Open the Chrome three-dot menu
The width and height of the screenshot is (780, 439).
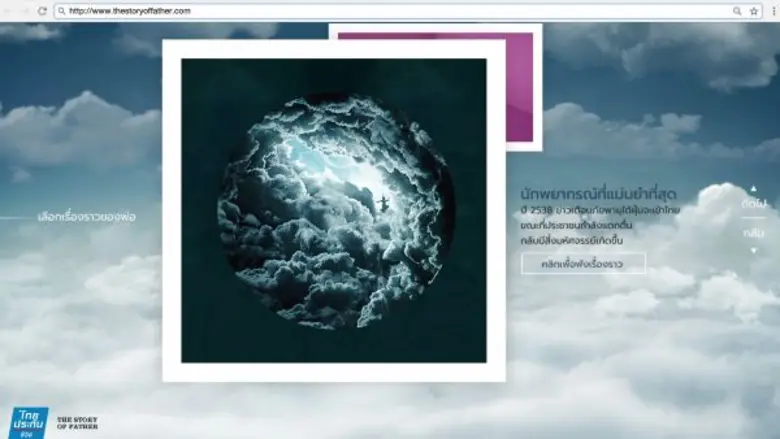773,11
